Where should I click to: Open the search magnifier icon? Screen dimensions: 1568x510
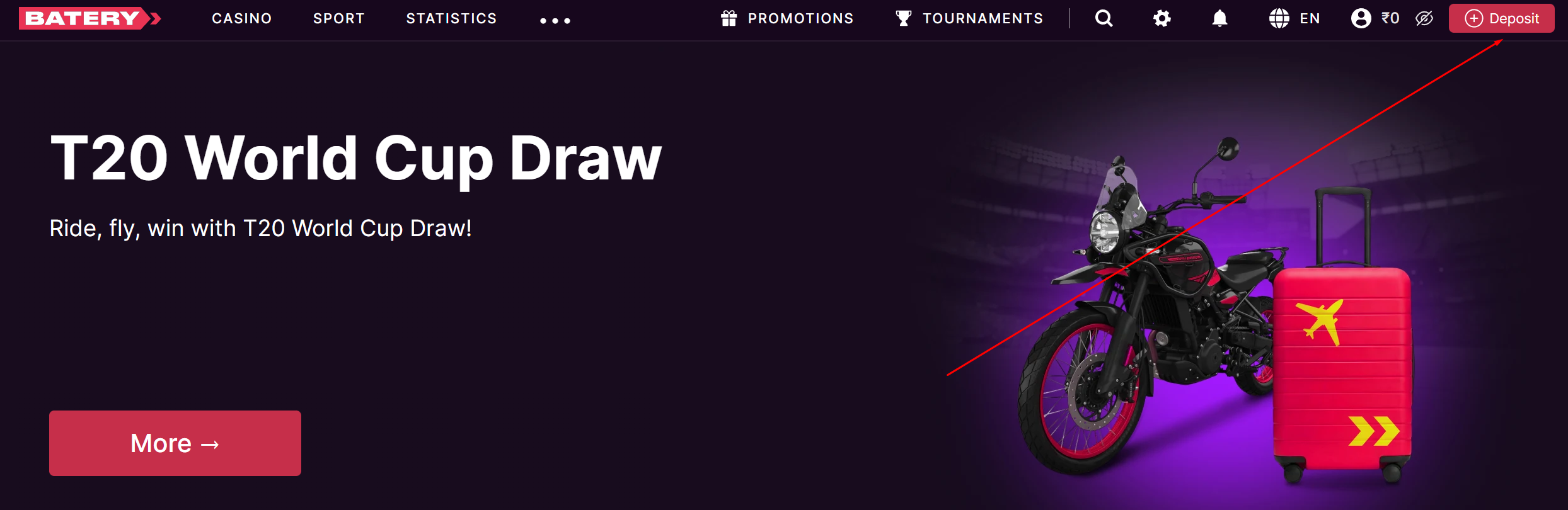click(x=1104, y=18)
